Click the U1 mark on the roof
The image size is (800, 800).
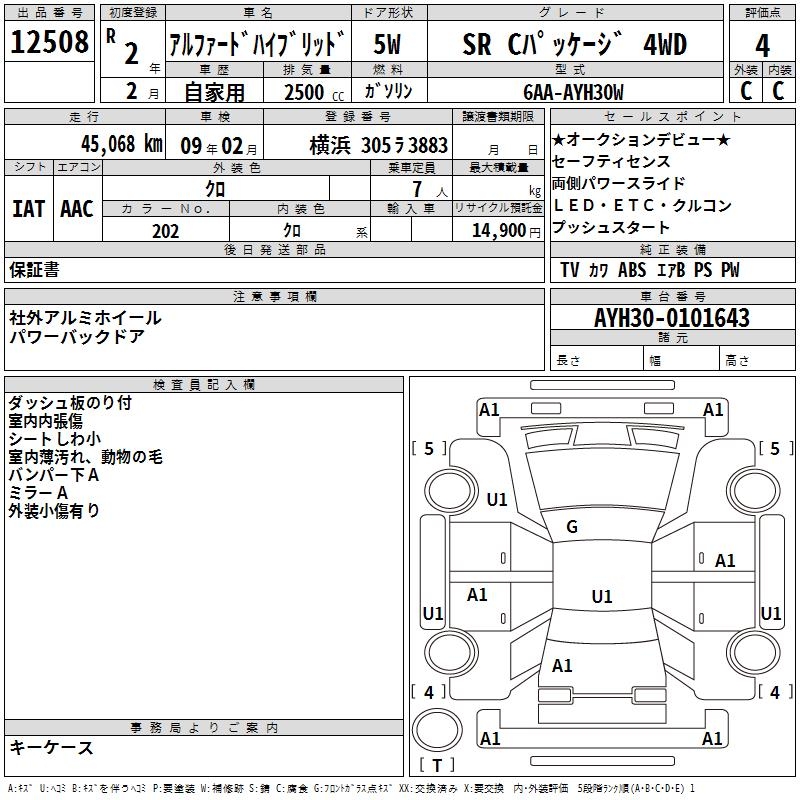601,597
